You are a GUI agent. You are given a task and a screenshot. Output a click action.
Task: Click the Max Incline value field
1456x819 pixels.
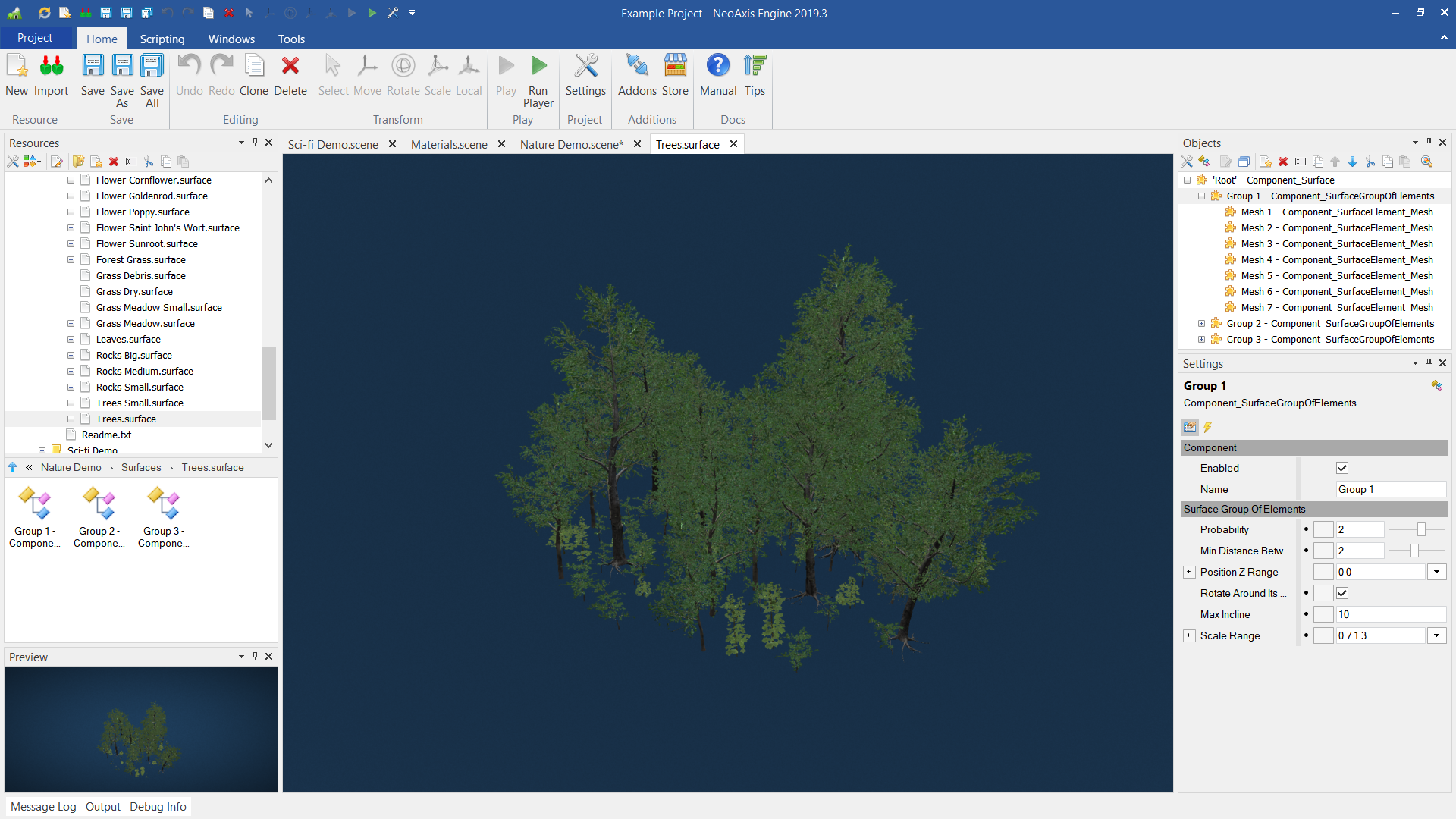(x=1389, y=614)
